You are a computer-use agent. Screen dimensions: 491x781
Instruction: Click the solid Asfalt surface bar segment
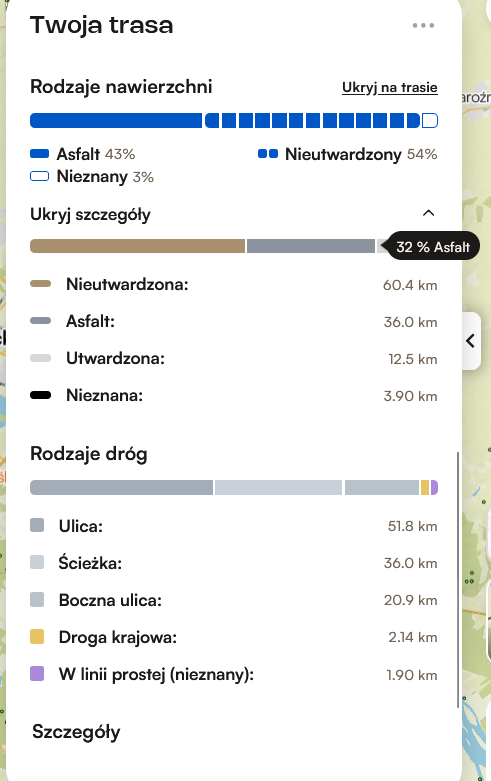[116, 121]
